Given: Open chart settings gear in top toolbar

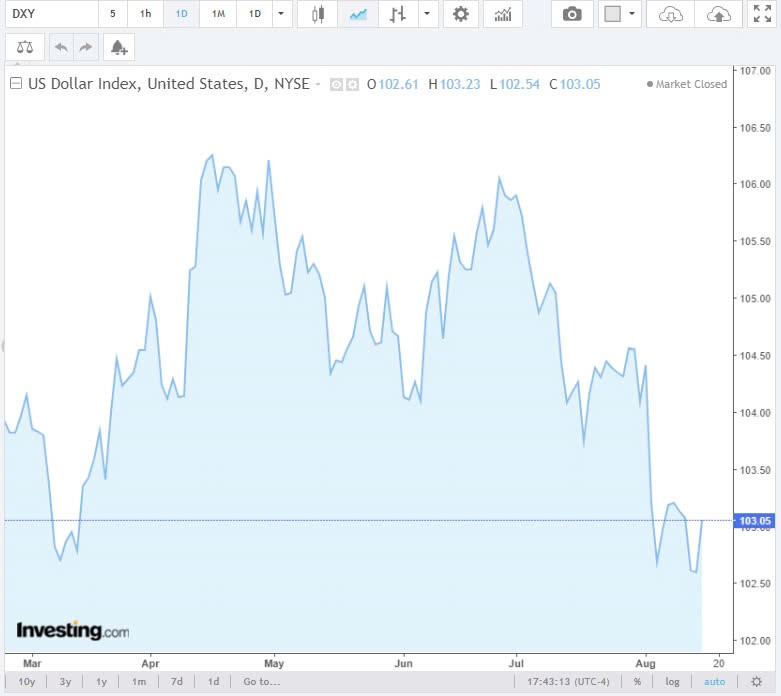Looking at the screenshot, I should click(460, 14).
